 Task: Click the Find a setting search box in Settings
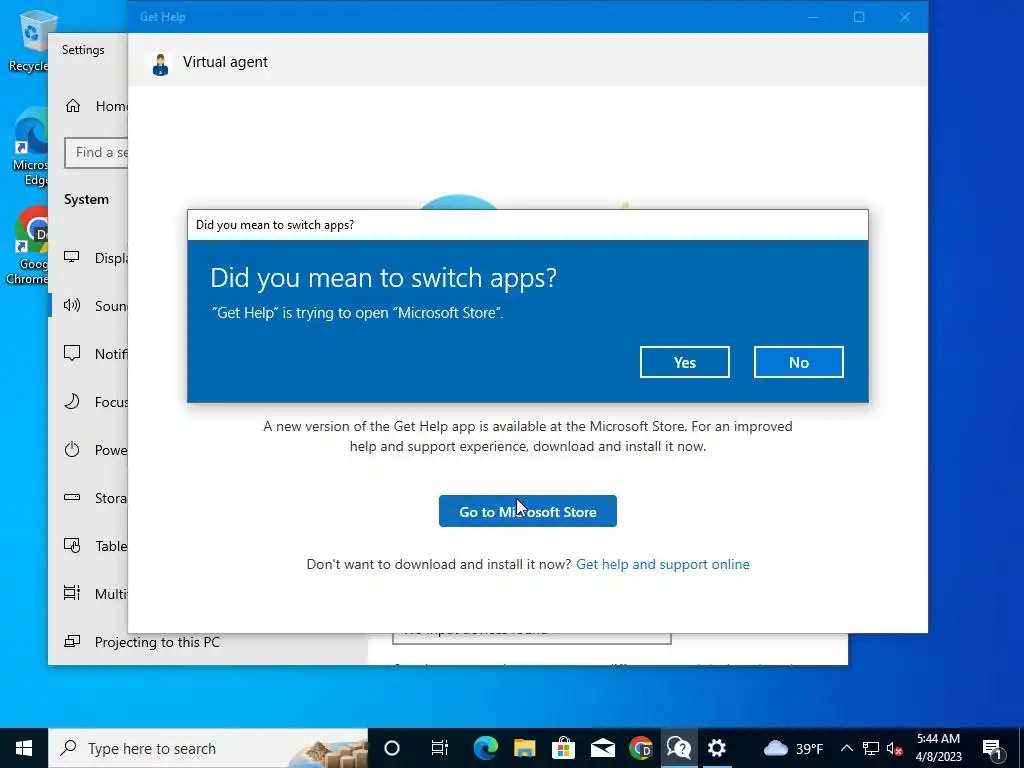97,152
